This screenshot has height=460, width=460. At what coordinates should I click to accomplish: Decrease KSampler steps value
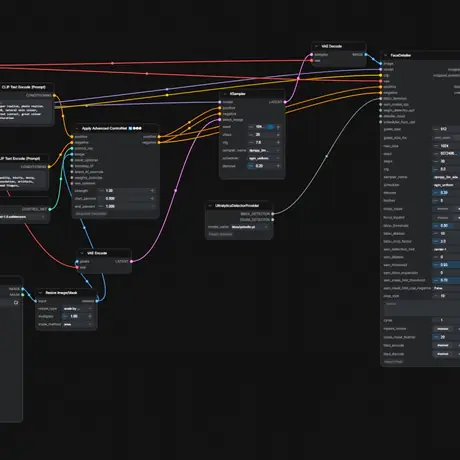click(x=251, y=135)
